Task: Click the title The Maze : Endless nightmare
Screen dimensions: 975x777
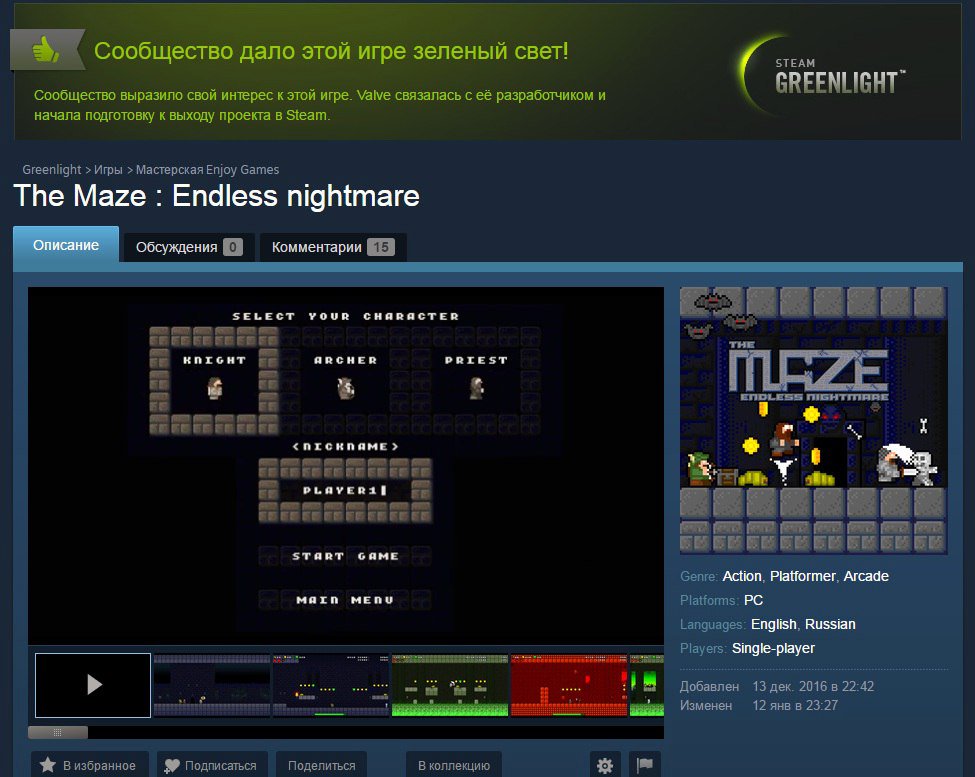Action: pos(216,196)
